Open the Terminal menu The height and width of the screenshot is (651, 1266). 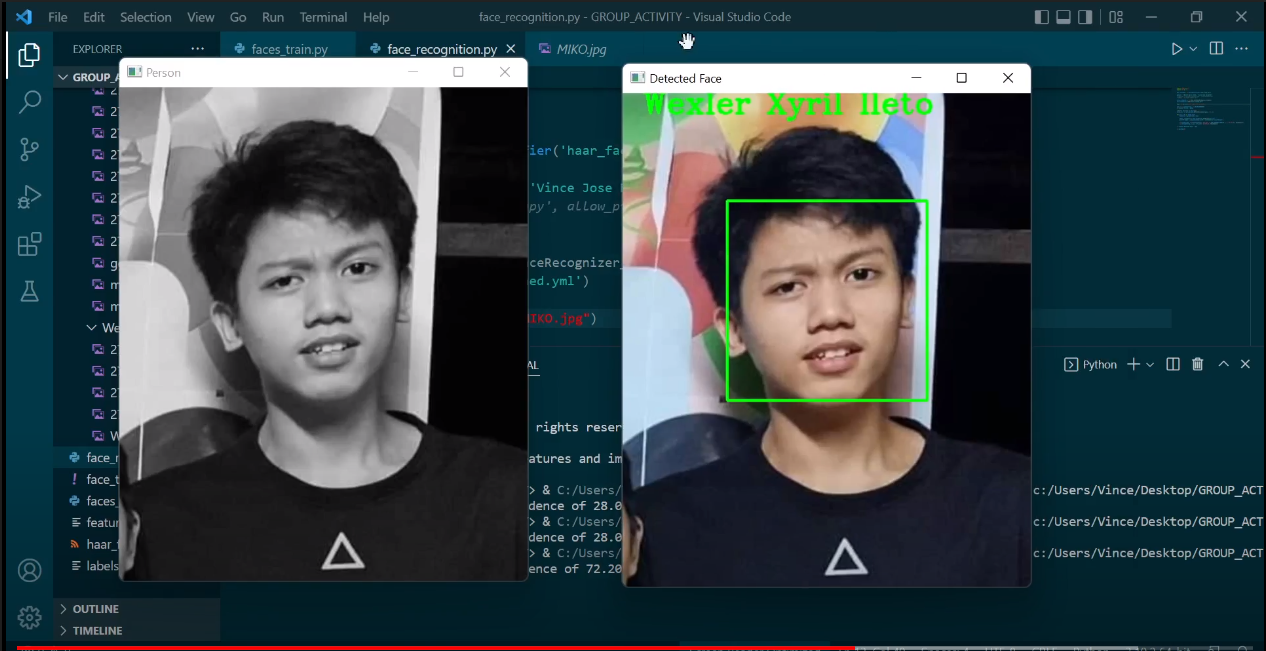click(323, 17)
